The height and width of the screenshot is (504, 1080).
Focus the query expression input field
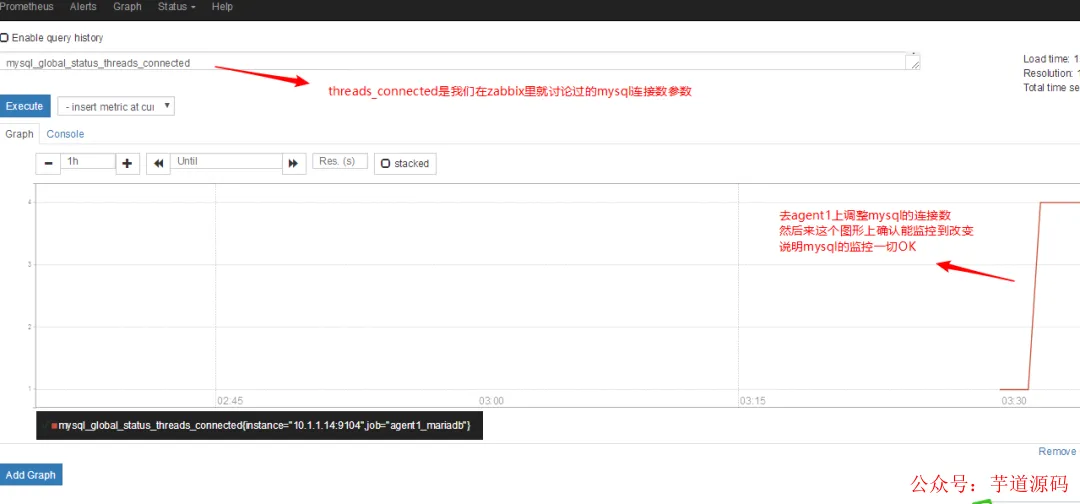tap(459, 62)
